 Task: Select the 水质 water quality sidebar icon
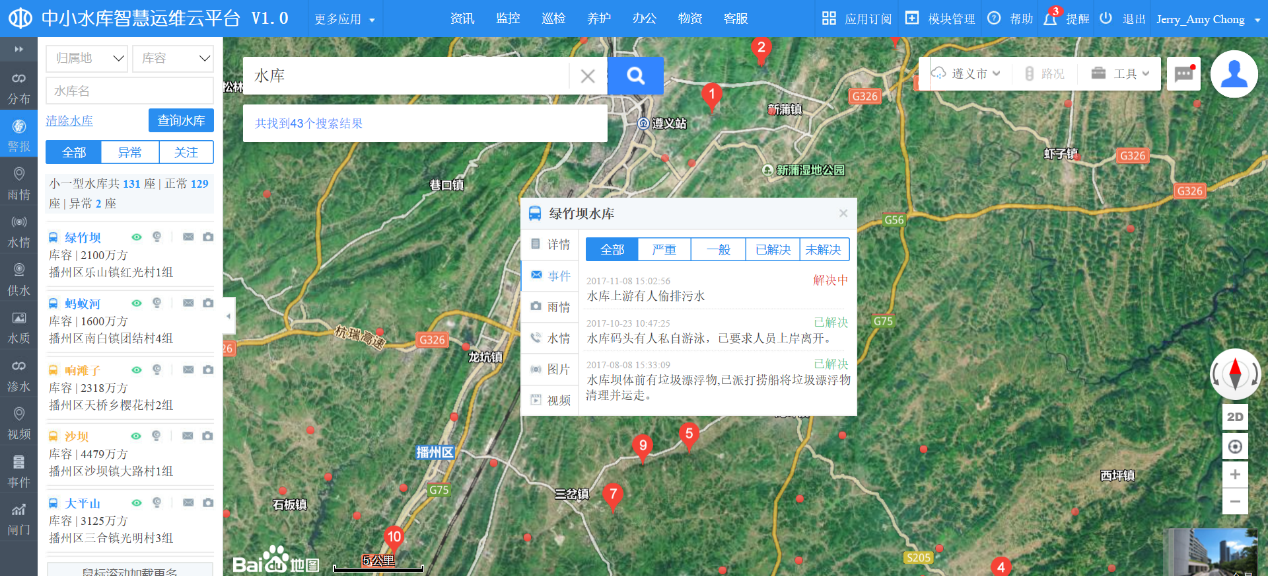[18, 327]
